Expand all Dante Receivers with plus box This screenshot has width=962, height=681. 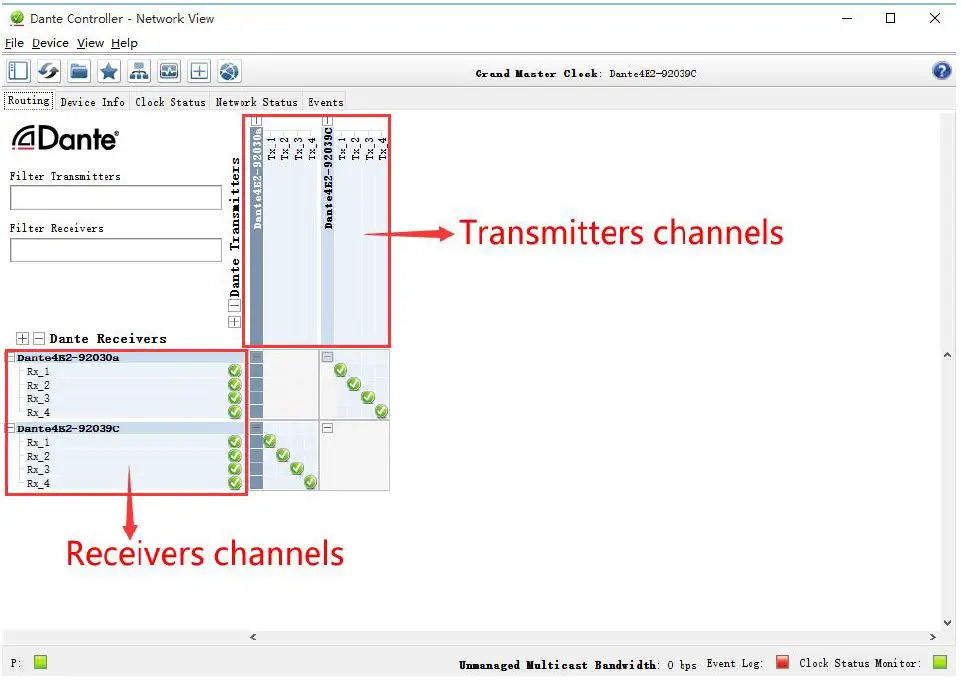tap(22, 338)
